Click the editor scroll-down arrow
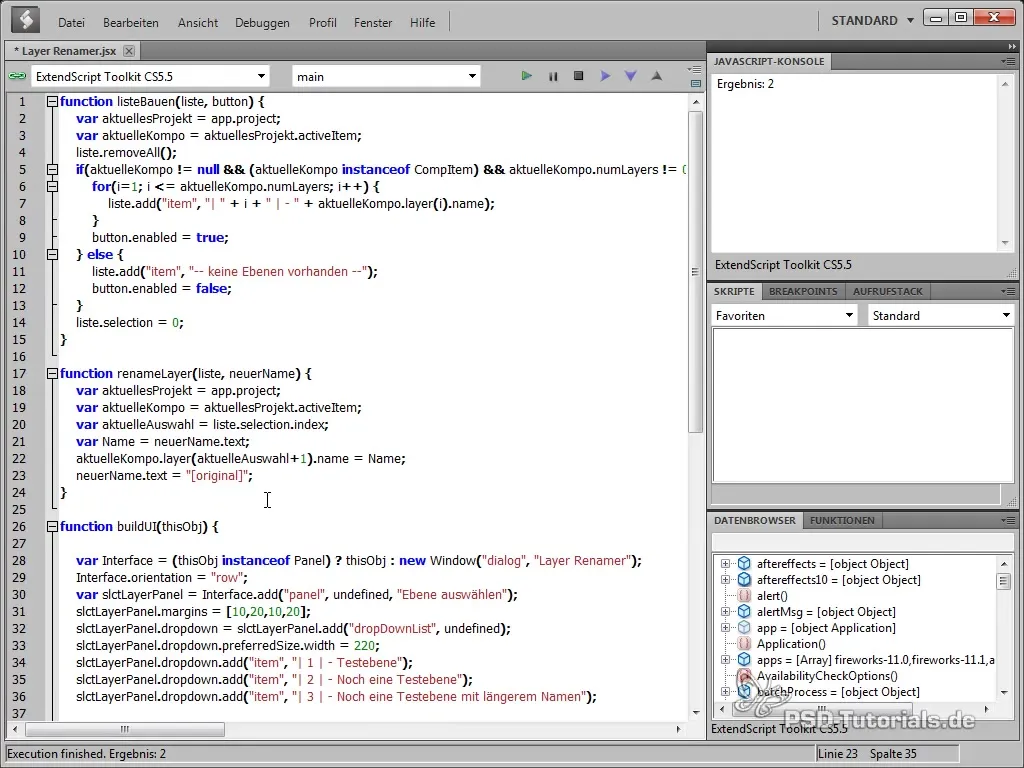Image resolution: width=1024 pixels, height=768 pixels. (x=696, y=712)
